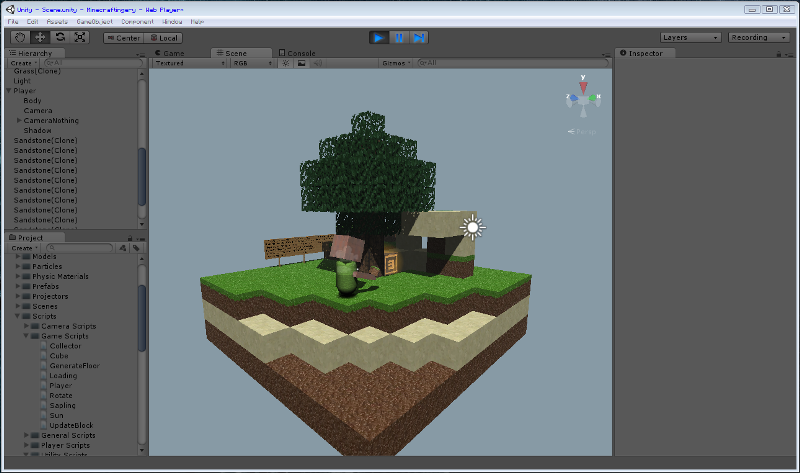The image size is (800, 473).
Task: Click the Step frame button
Action: (x=419, y=38)
